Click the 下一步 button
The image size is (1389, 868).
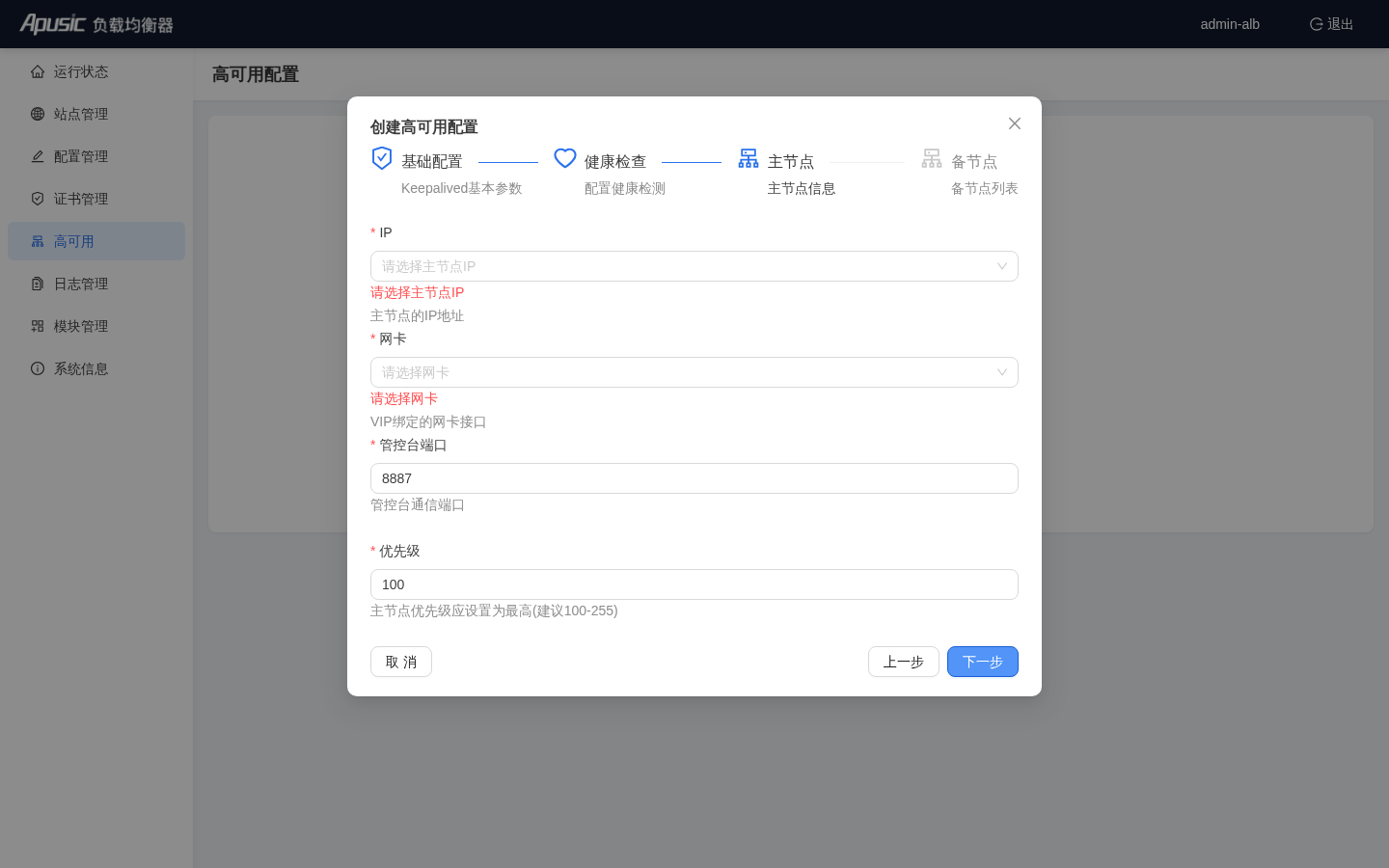pos(983,662)
